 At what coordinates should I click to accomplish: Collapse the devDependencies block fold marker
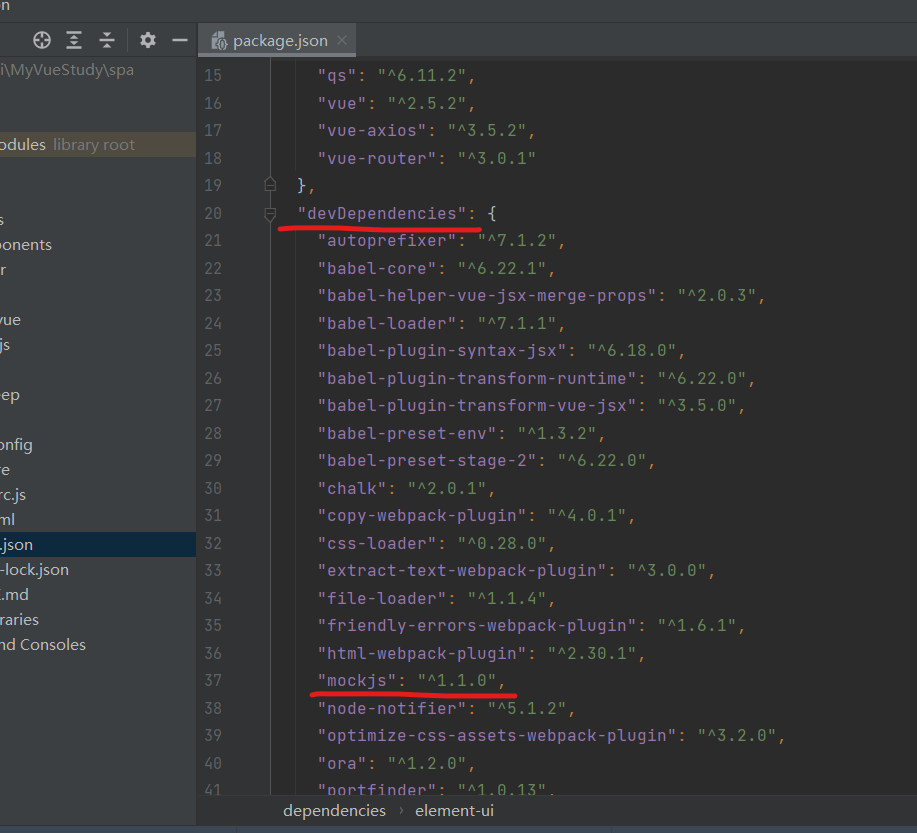(270, 214)
